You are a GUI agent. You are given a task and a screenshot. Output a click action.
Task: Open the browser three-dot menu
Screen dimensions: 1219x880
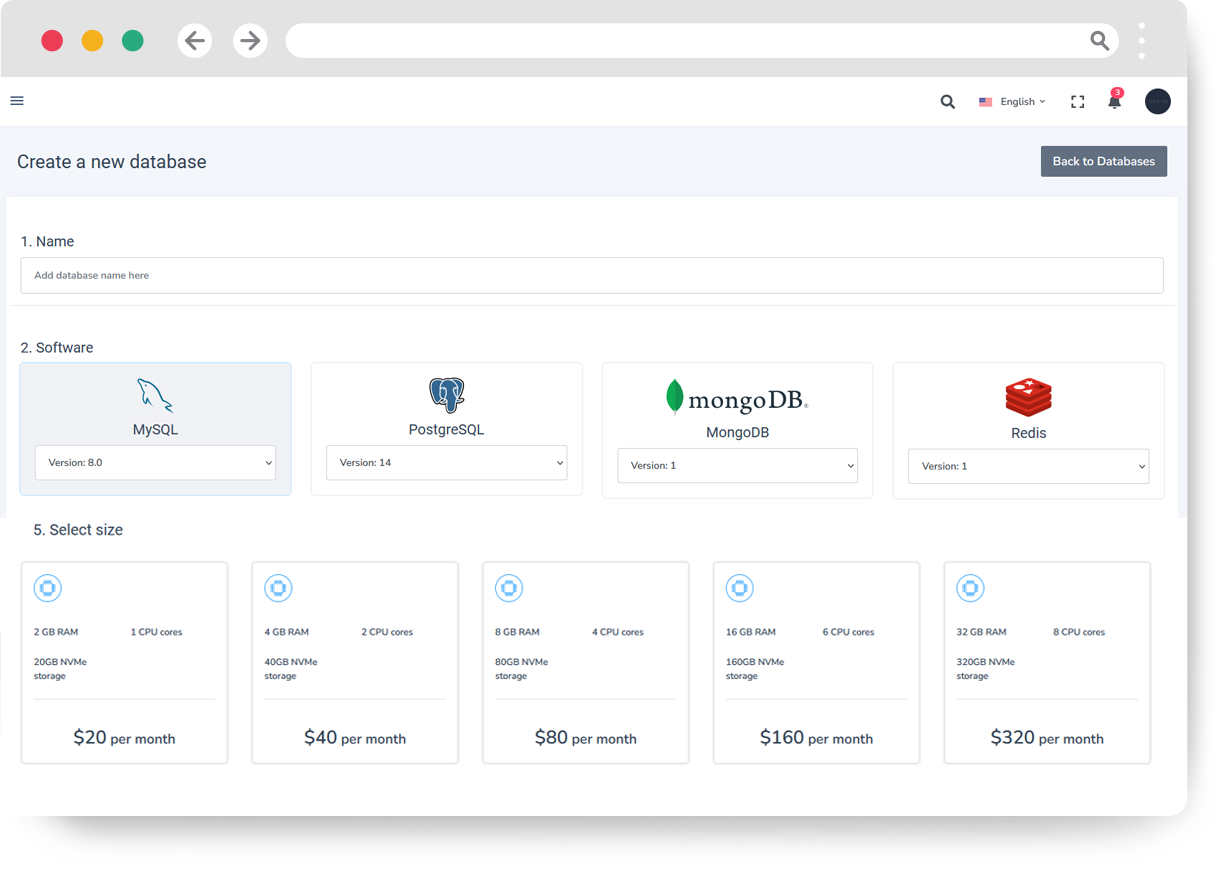point(1141,40)
